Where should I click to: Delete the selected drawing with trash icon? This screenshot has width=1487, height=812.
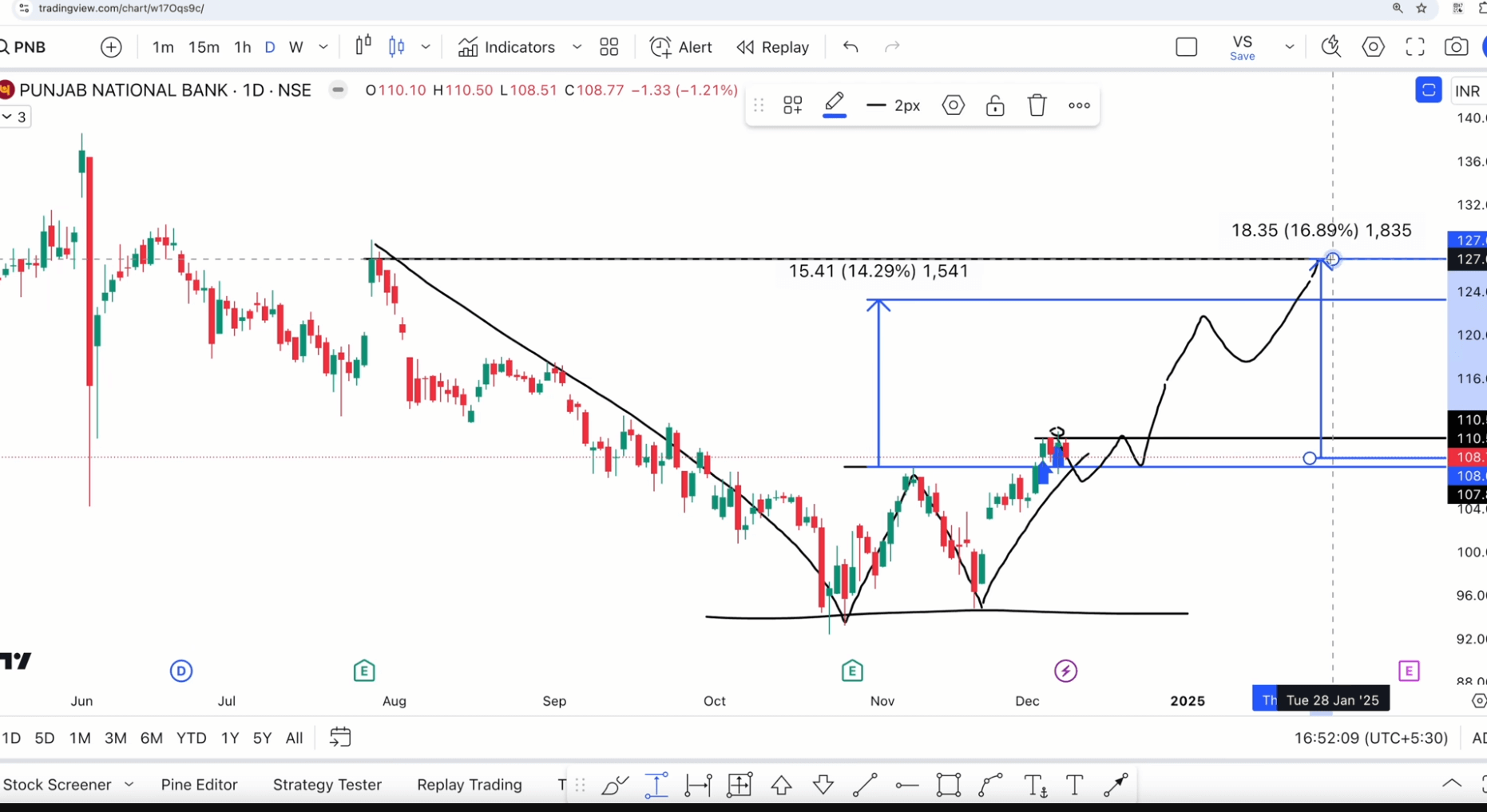coord(1037,105)
